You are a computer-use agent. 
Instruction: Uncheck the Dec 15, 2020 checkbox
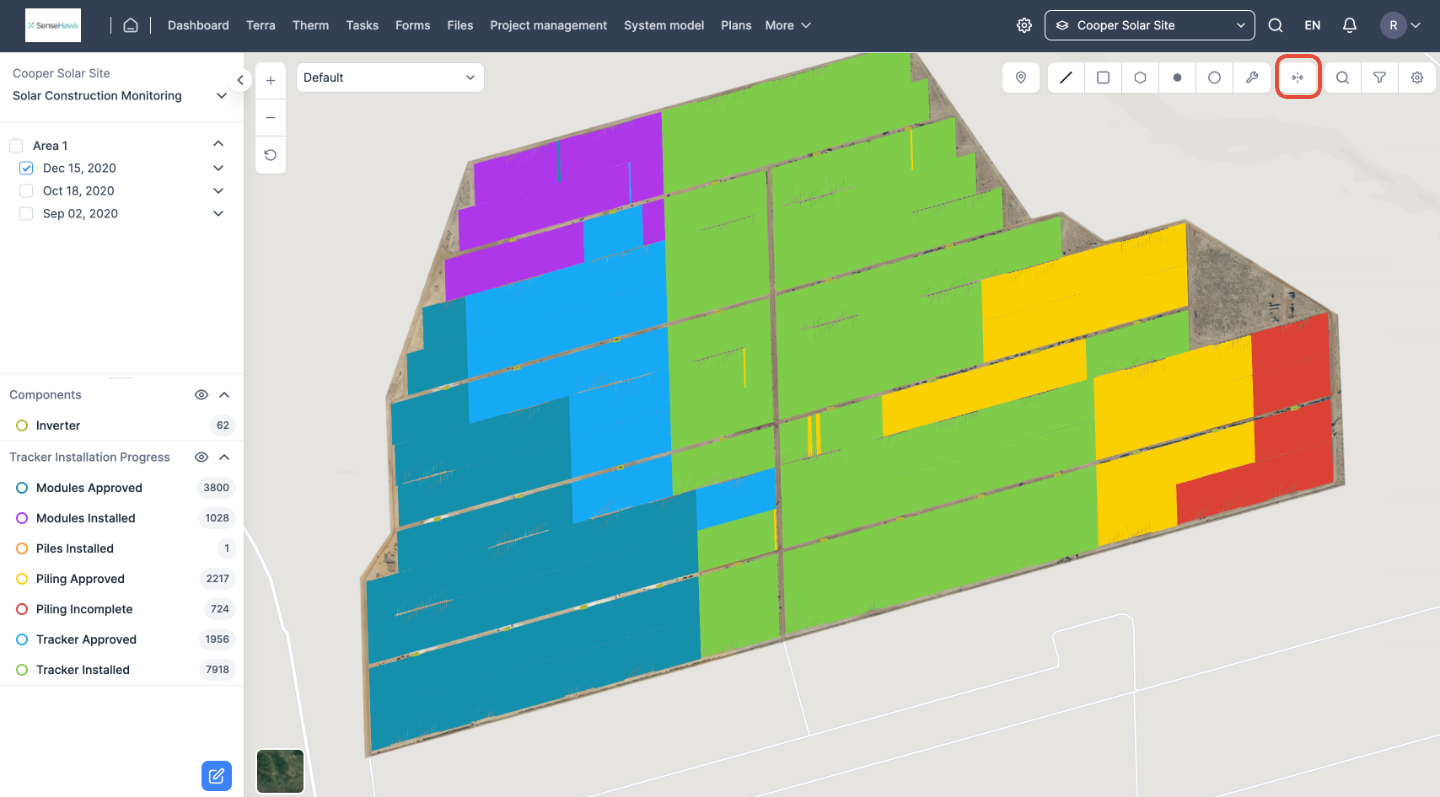click(x=26, y=168)
